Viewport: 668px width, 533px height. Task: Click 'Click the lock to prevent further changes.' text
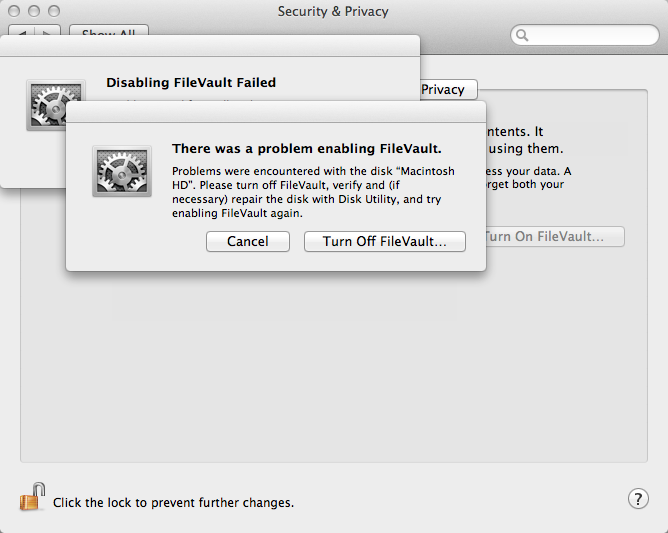tap(173, 502)
